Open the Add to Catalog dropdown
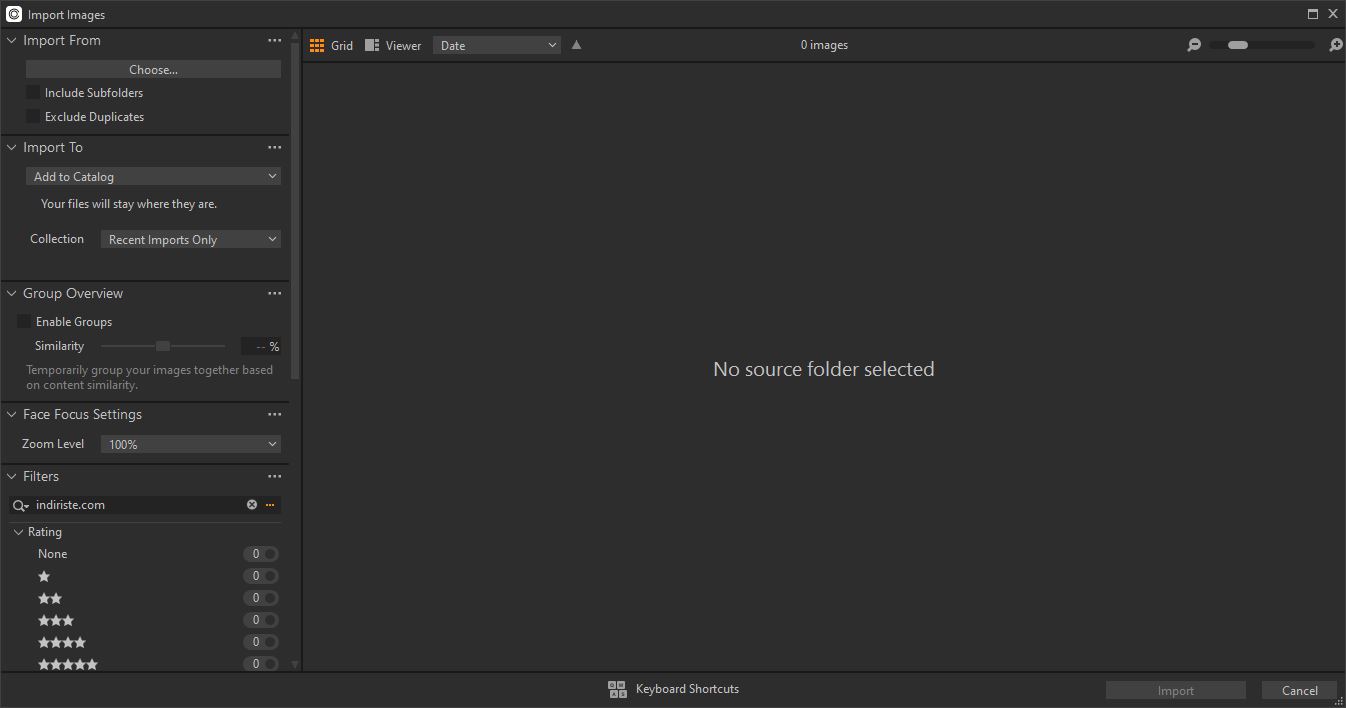 [153, 177]
